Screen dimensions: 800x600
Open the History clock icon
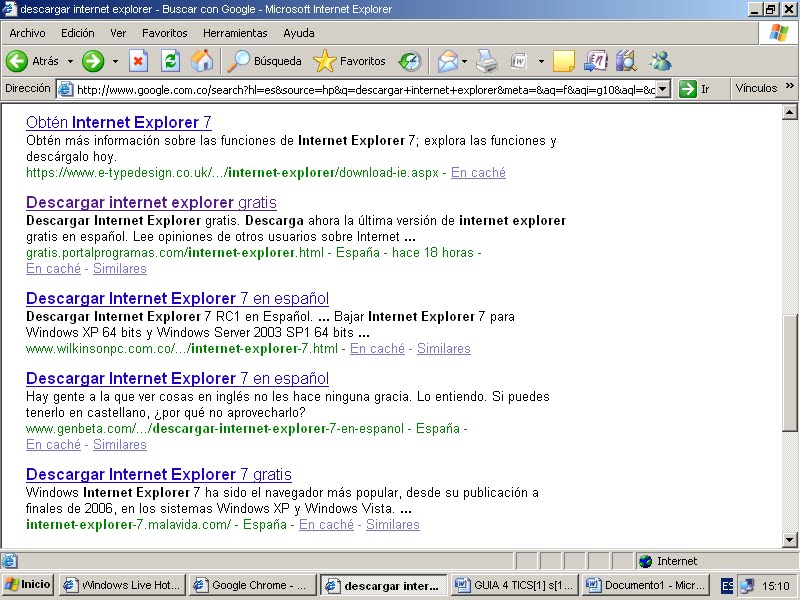click(x=410, y=61)
